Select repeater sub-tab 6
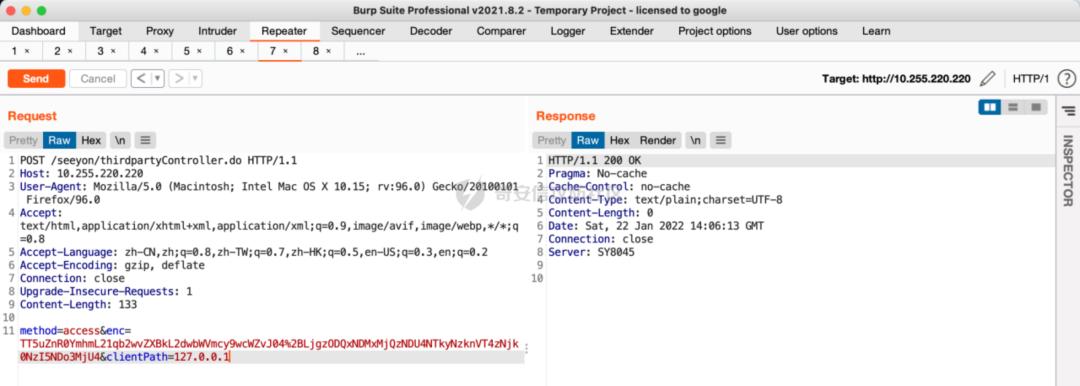Viewport: 1080px width, 386px height. (x=230, y=51)
